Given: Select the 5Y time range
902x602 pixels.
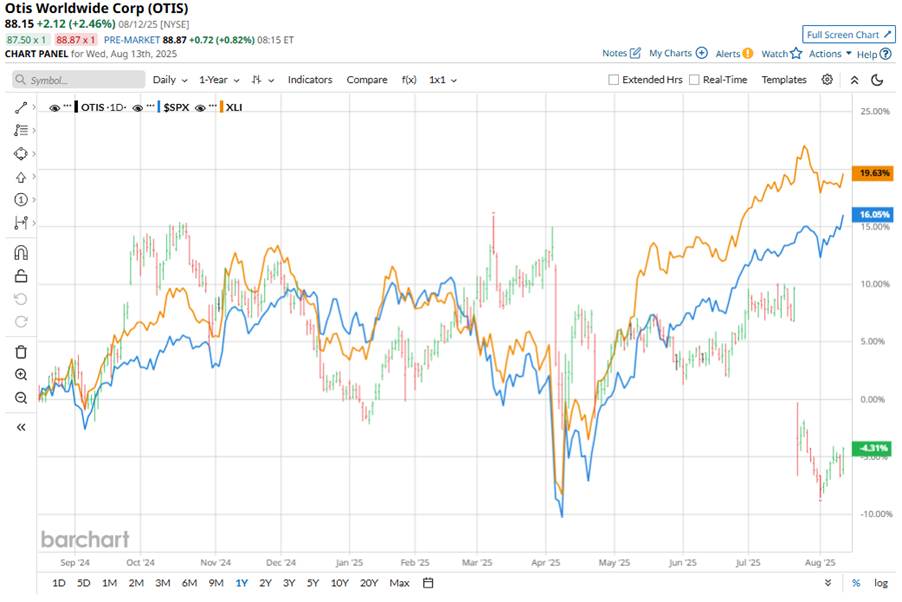Looking at the screenshot, I should 312,583.
